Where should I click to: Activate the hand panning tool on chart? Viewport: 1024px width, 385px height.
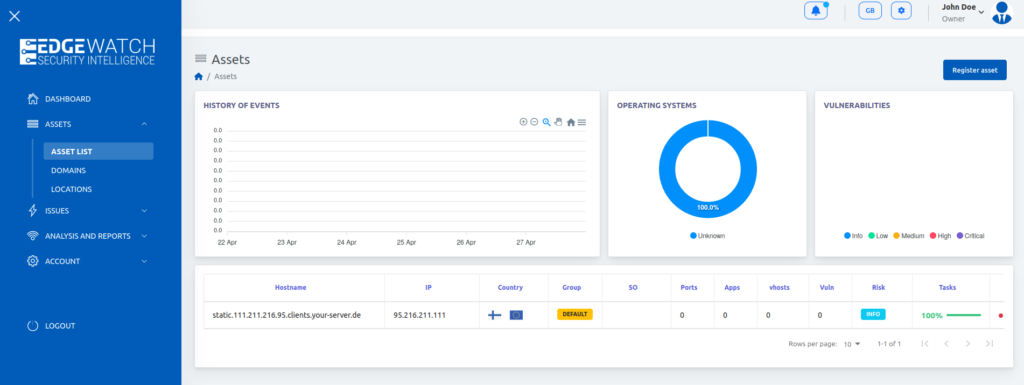pyautogui.click(x=558, y=122)
